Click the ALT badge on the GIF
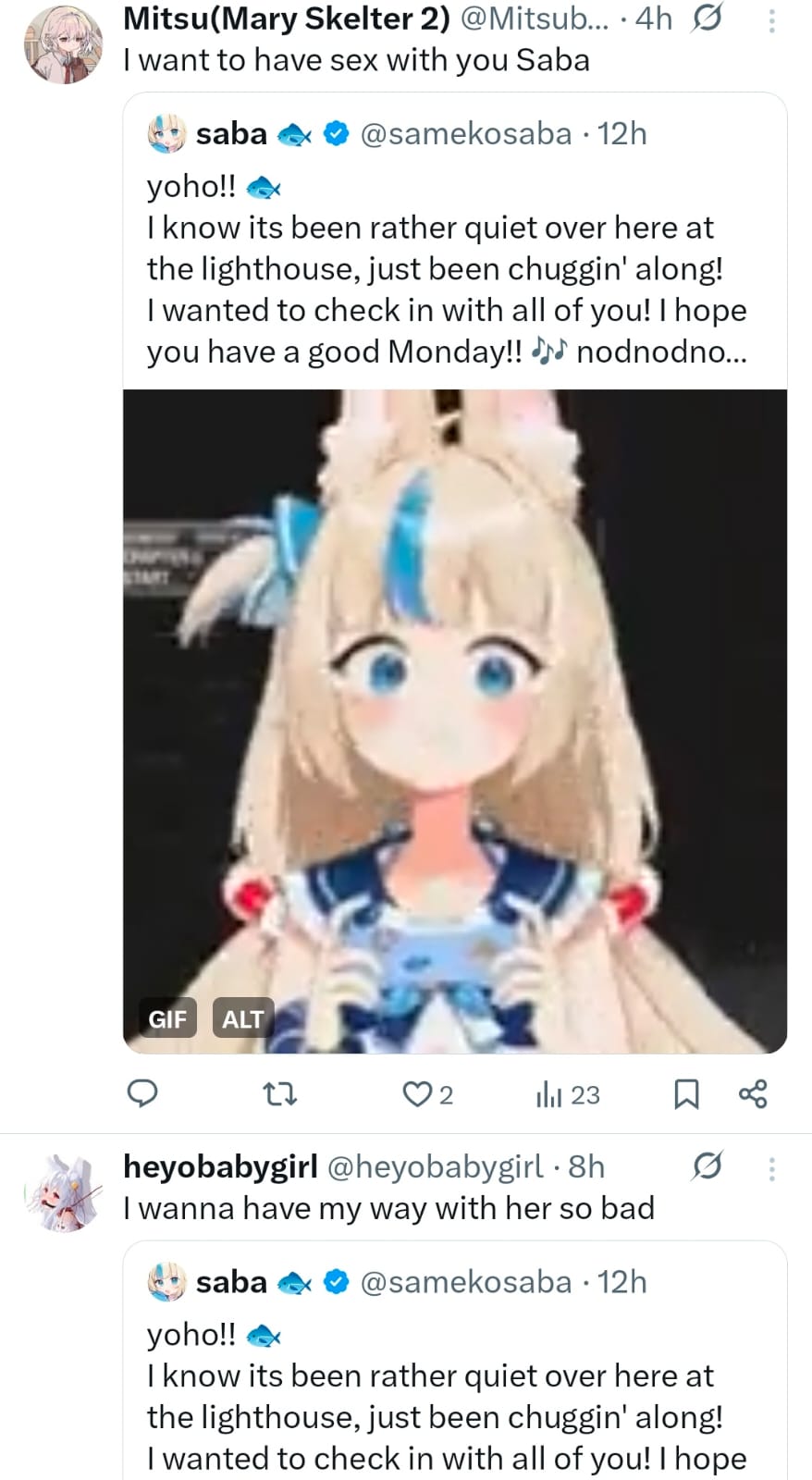Screen dimensions: 812x1480 243,1018
